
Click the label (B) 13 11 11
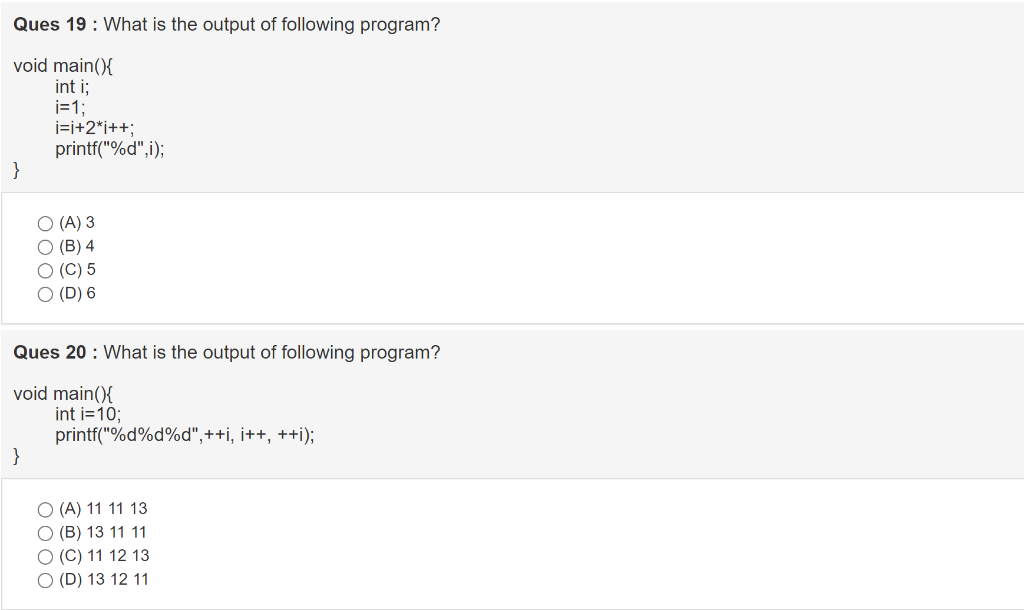pyautogui.click(x=103, y=532)
